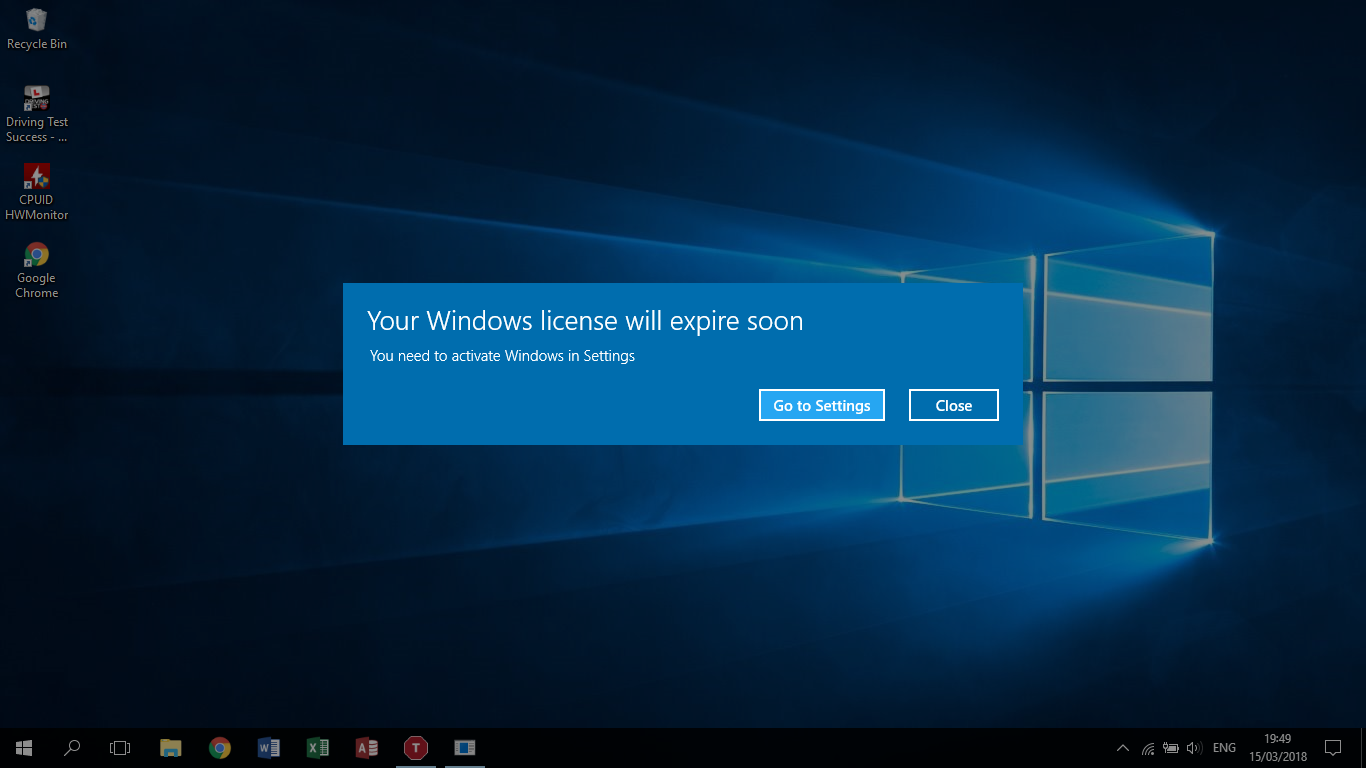This screenshot has height=768, width=1366.
Task: Launch Access from the taskbar
Action: [x=366, y=747]
